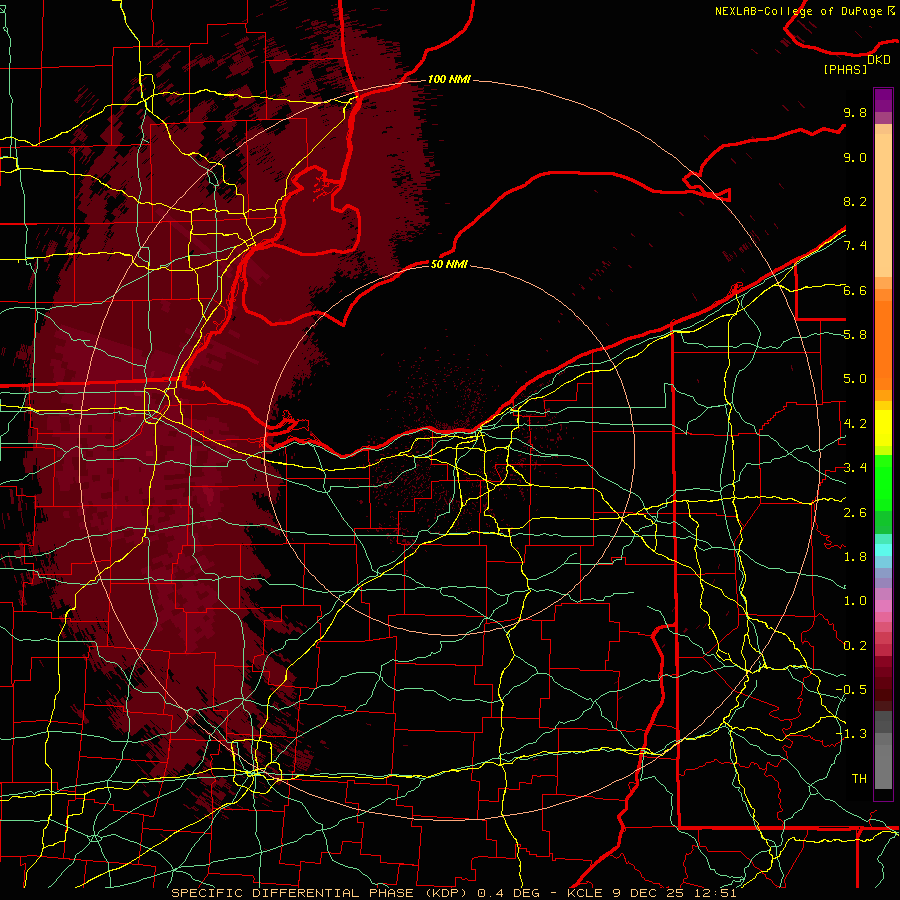Viewport: 900px width, 900px height.
Task: Click the 8.2 color scale value
Action: click(855, 201)
